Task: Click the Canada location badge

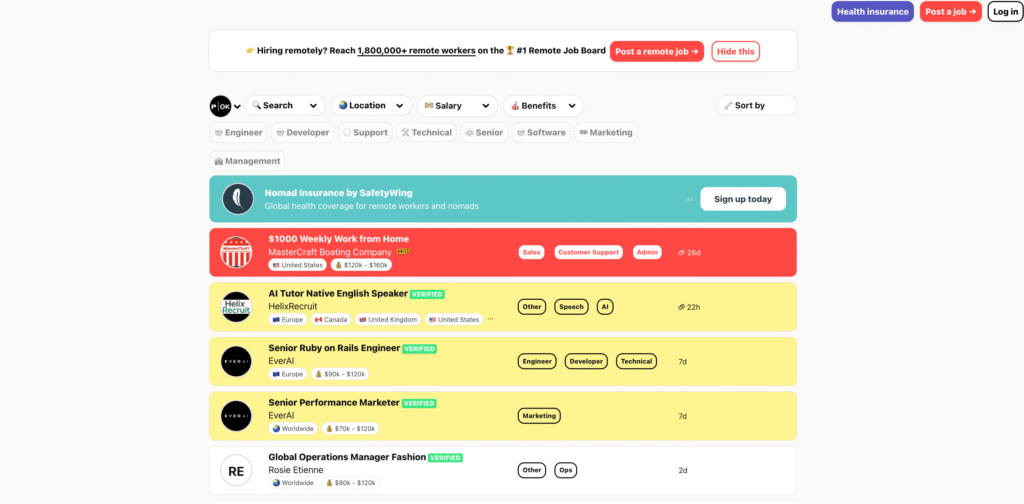Action: 331,320
